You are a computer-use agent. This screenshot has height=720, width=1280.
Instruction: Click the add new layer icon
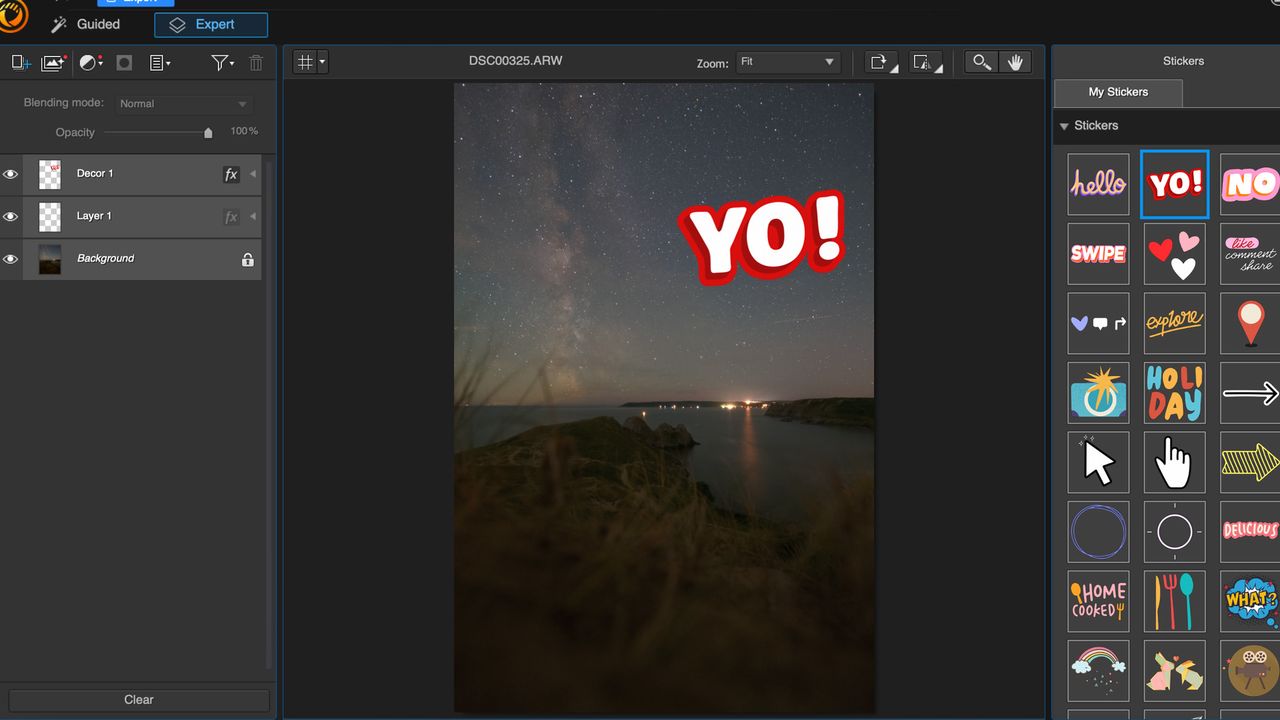21,63
